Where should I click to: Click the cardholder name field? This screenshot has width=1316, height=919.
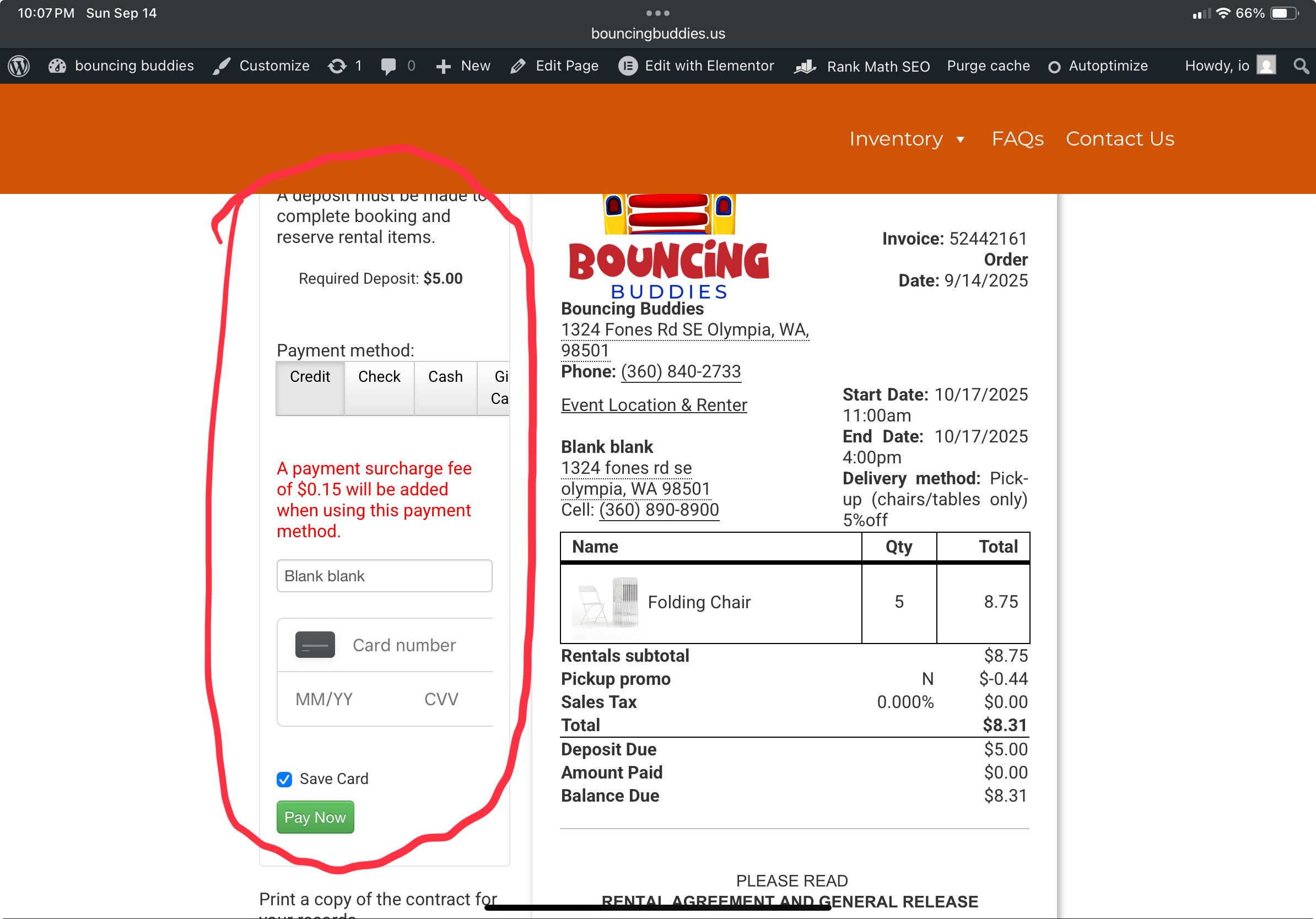(x=384, y=576)
